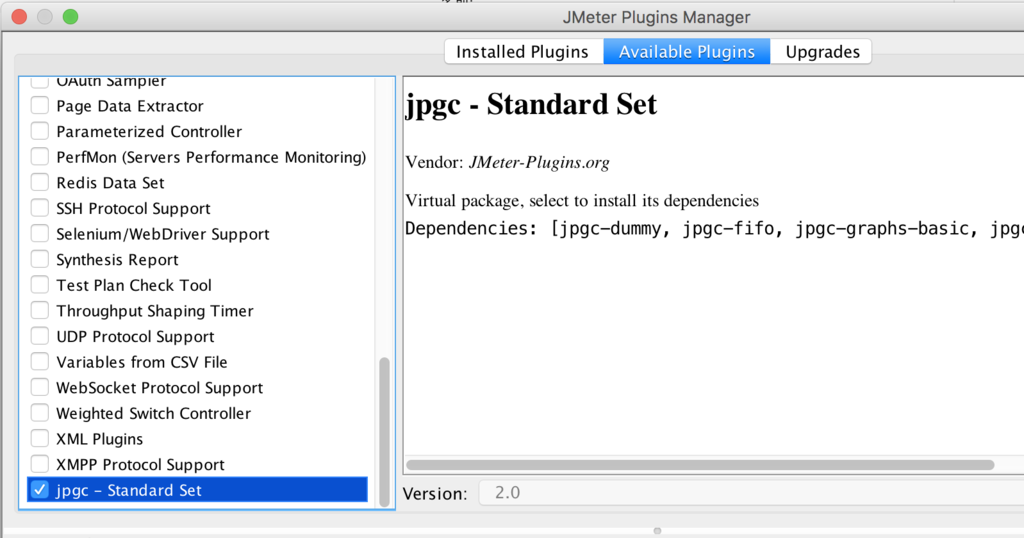Click the Dependencies list text line
The height and width of the screenshot is (538, 1024).
[x=714, y=229]
